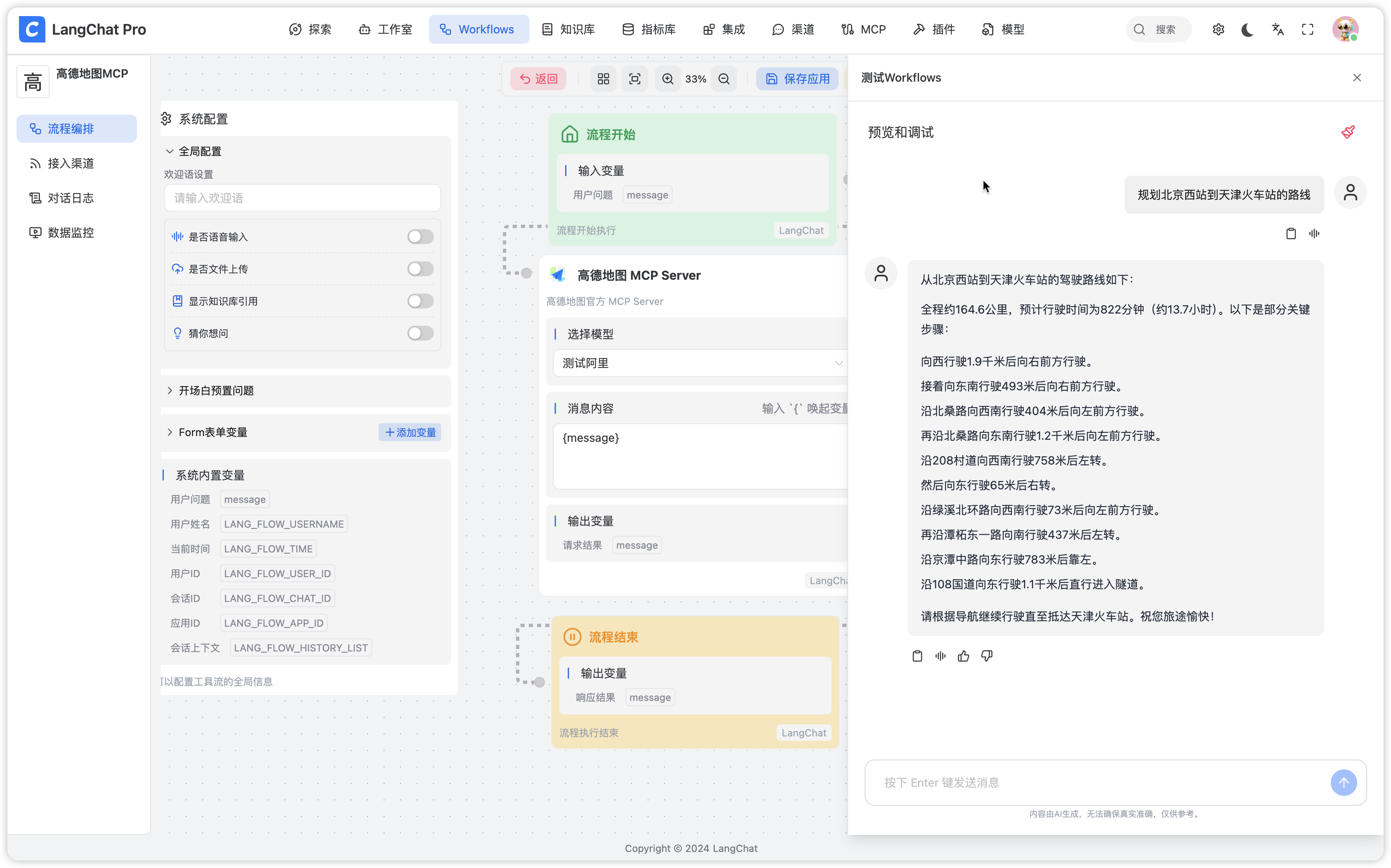Select 对话日志 in the left sidebar
Image resolution: width=1391 pixels, height=868 pixels.
(70, 198)
